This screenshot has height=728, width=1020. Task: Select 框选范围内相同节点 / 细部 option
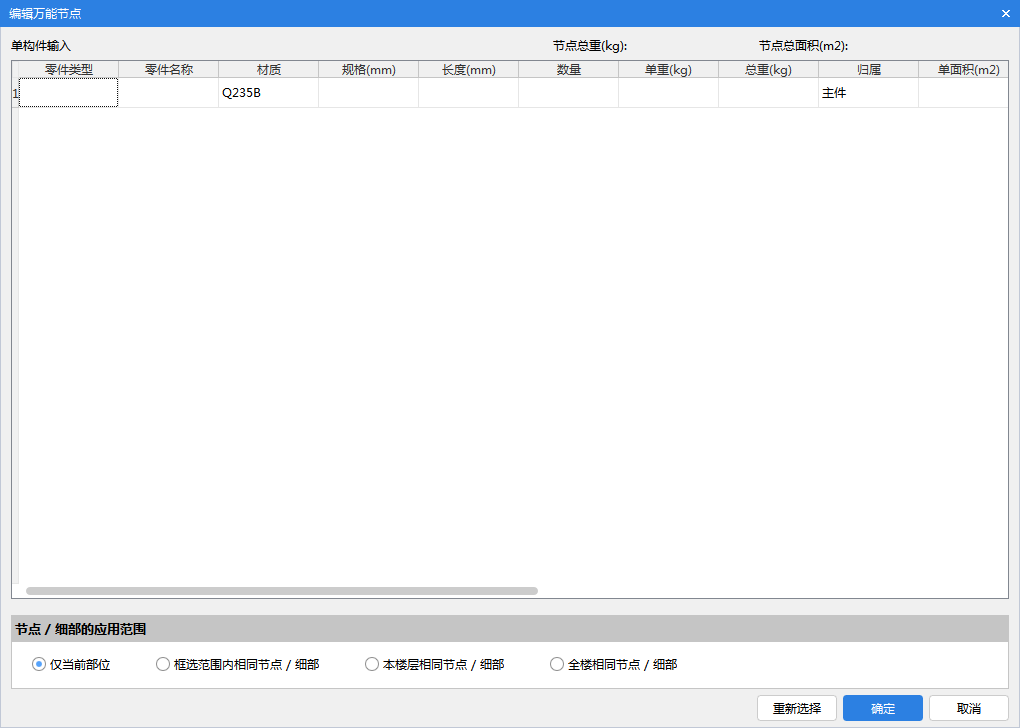(x=237, y=664)
